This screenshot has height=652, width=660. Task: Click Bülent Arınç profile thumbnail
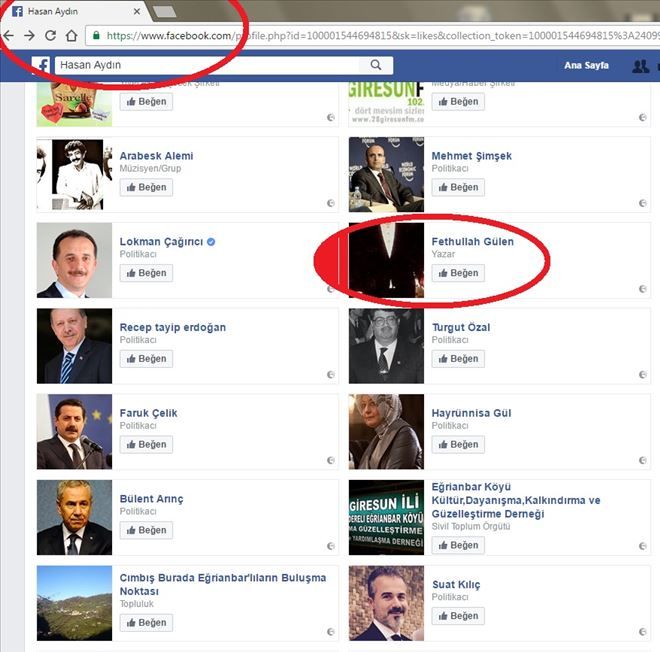(x=74, y=517)
